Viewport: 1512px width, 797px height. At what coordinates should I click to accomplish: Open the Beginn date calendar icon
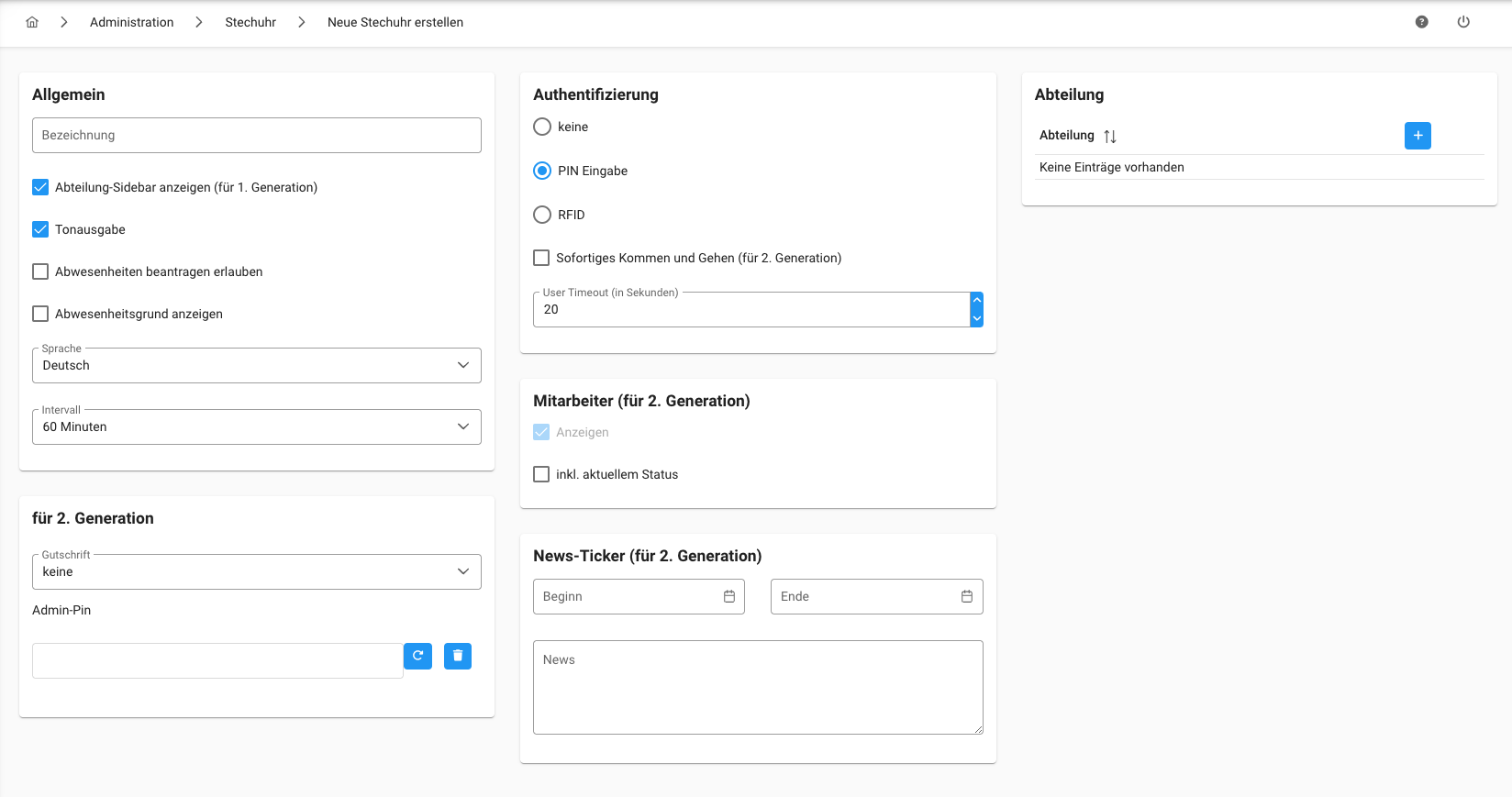[x=729, y=596]
